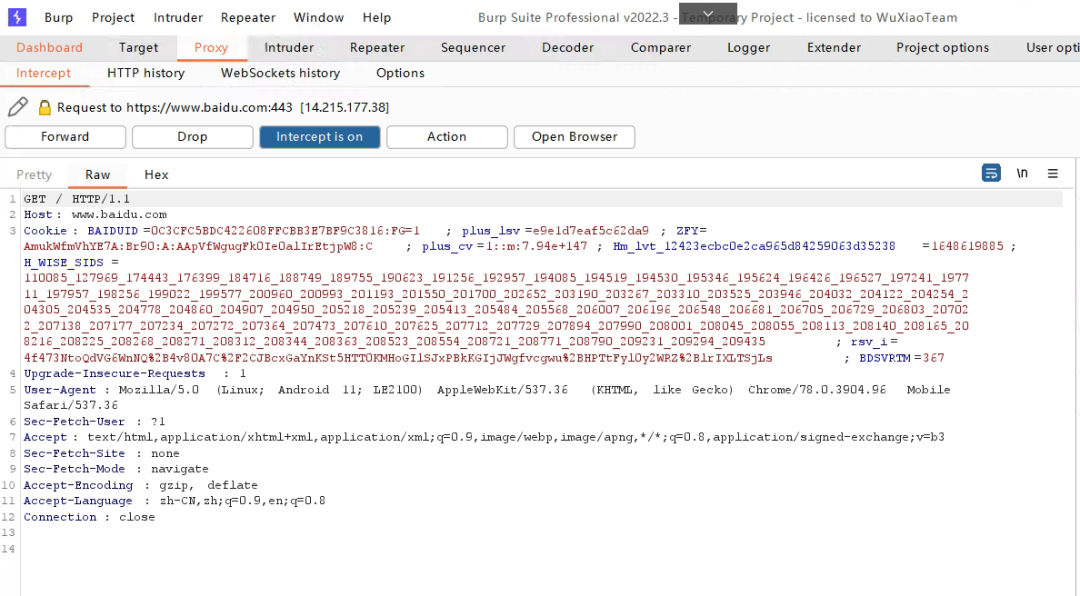Click the Accept-Encoding header
This screenshot has height=596, width=1080.
78,485
